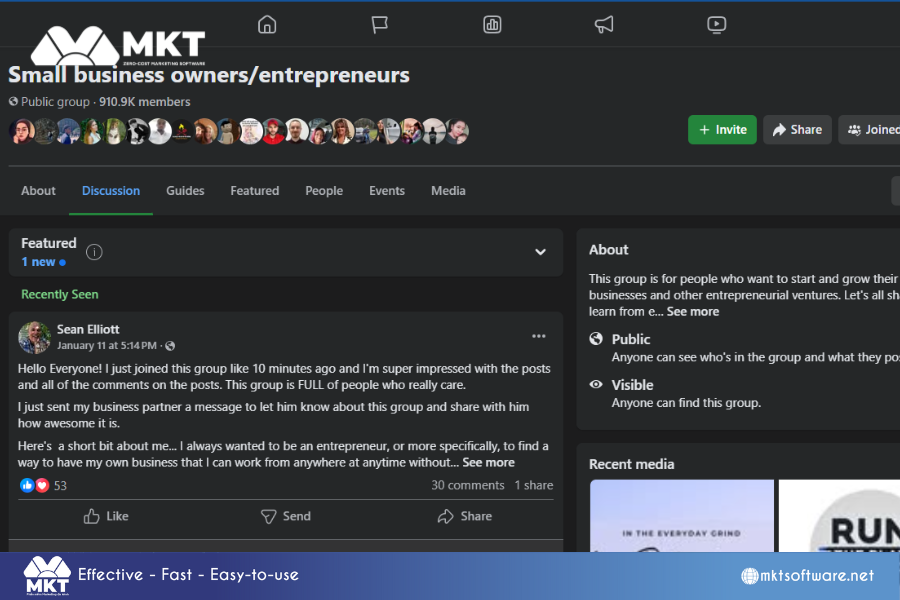This screenshot has height=600, width=900.
Task: Click the Visible eye icon in About
Action: (x=596, y=384)
